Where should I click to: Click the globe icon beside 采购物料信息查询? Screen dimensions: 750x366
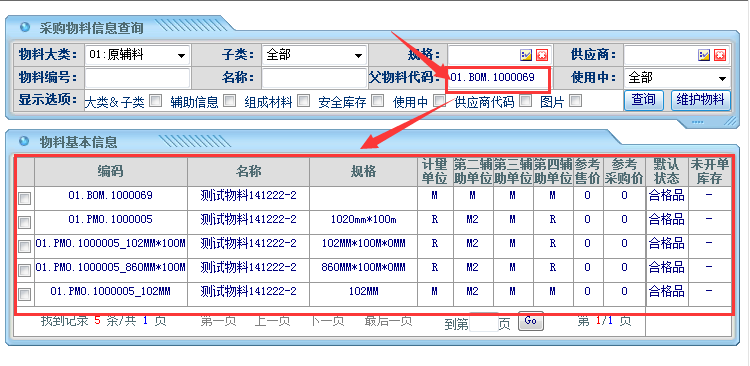coord(25,27)
